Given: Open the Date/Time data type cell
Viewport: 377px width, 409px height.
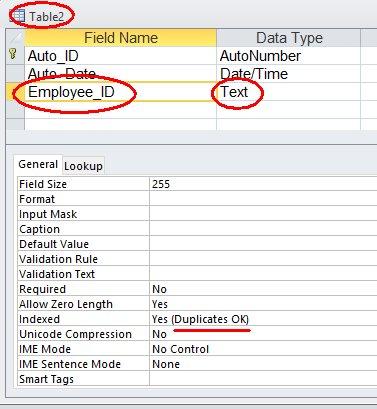Looking at the screenshot, I should click(x=289, y=74).
